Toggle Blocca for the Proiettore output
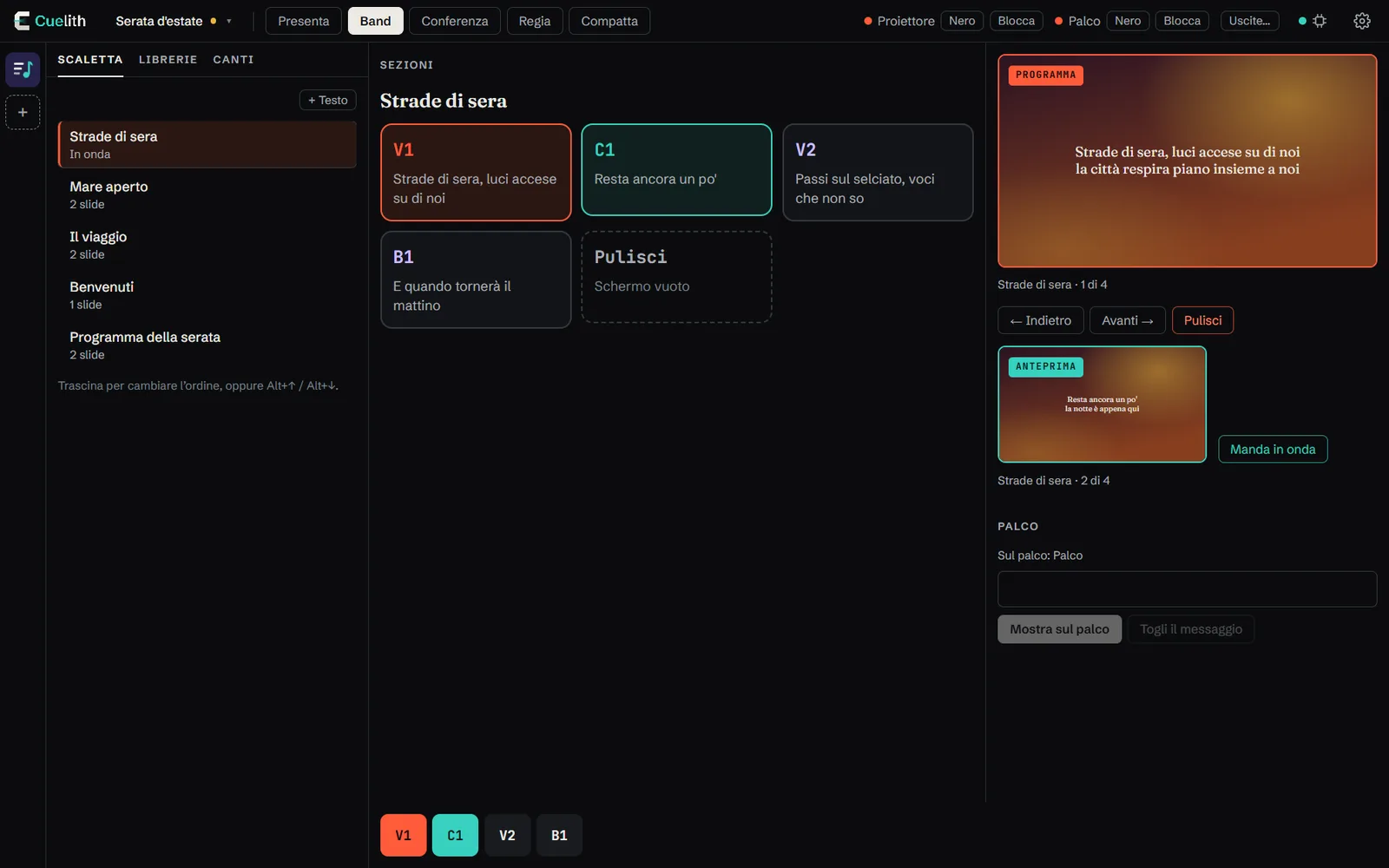The width and height of the screenshot is (1389, 868). coord(1017,21)
